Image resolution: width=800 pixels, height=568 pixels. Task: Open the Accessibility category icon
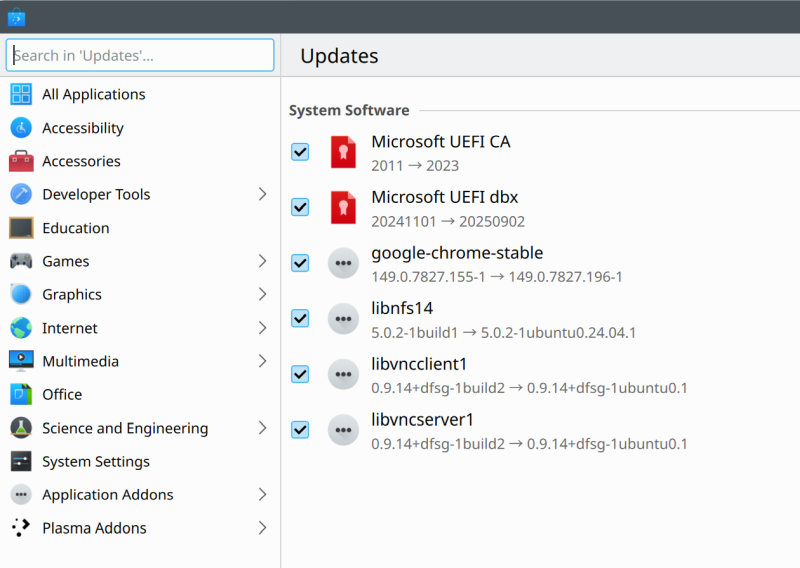click(x=21, y=128)
